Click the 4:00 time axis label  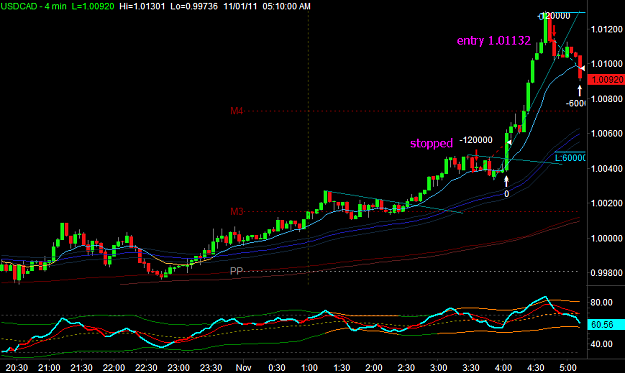(503, 367)
